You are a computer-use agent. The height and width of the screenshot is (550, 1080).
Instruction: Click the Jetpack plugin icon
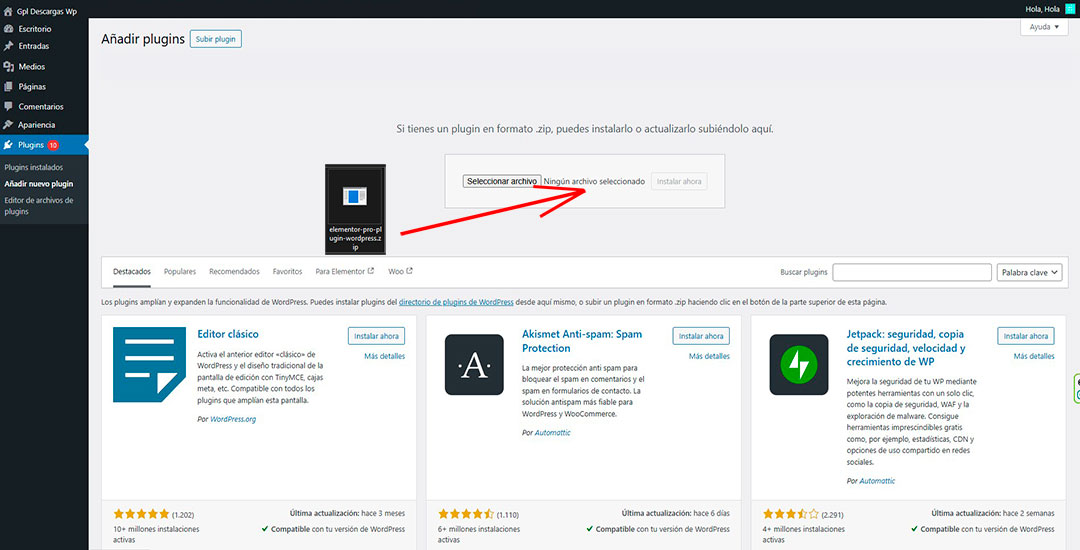(x=798, y=364)
